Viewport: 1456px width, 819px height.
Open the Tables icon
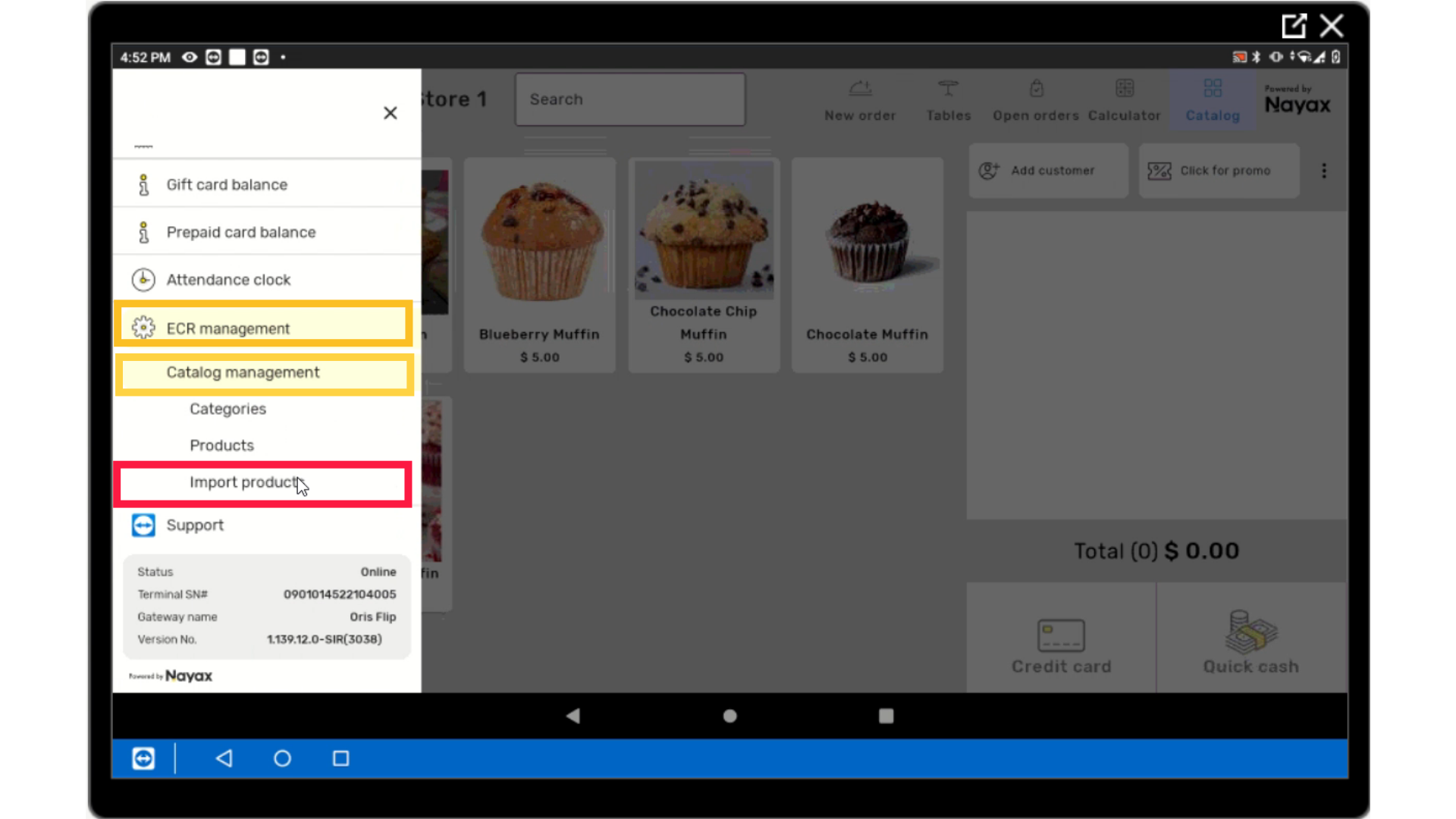pos(948,89)
